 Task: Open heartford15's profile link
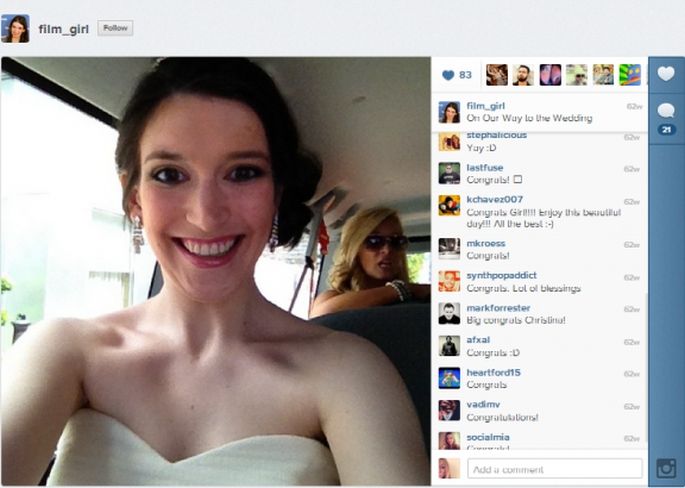[x=493, y=373]
